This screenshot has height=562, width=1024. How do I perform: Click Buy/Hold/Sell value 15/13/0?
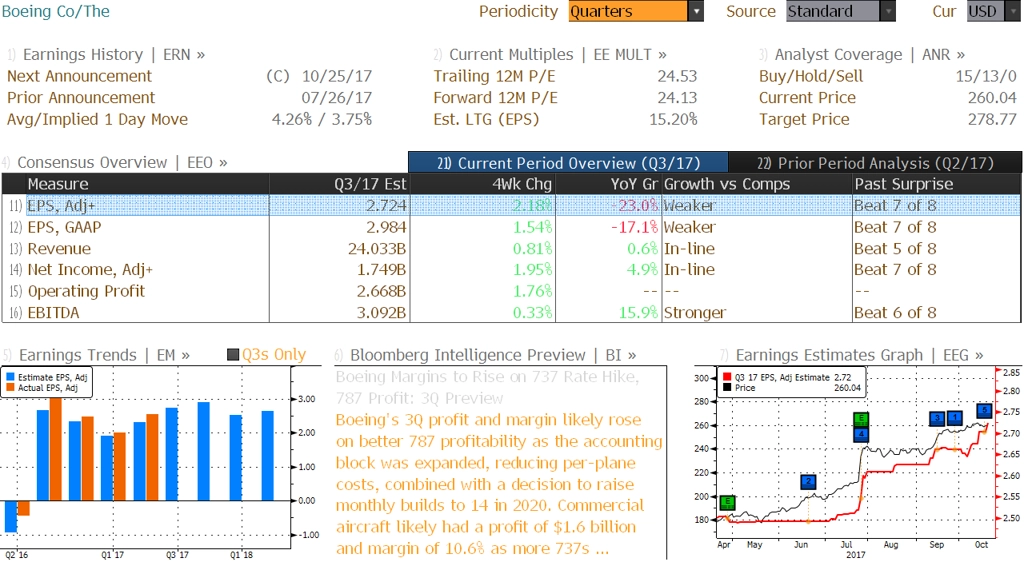pyautogui.click(x=986, y=76)
